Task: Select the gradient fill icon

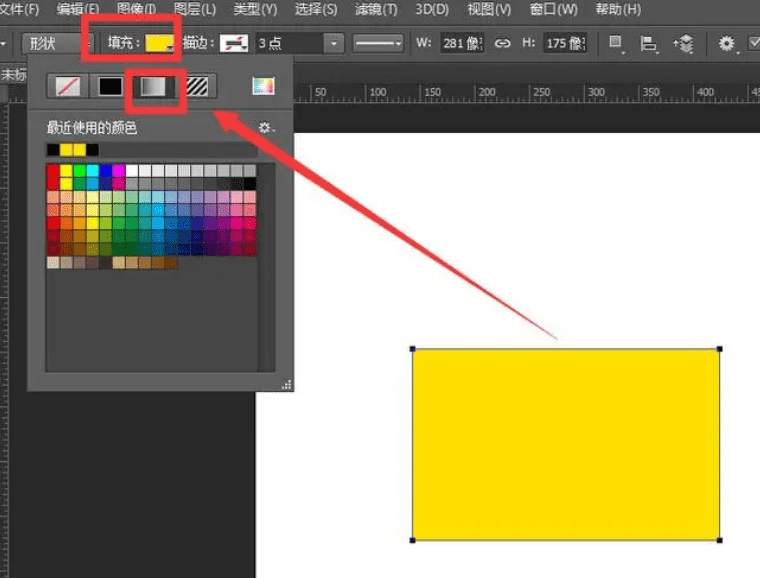Action: [153, 87]
